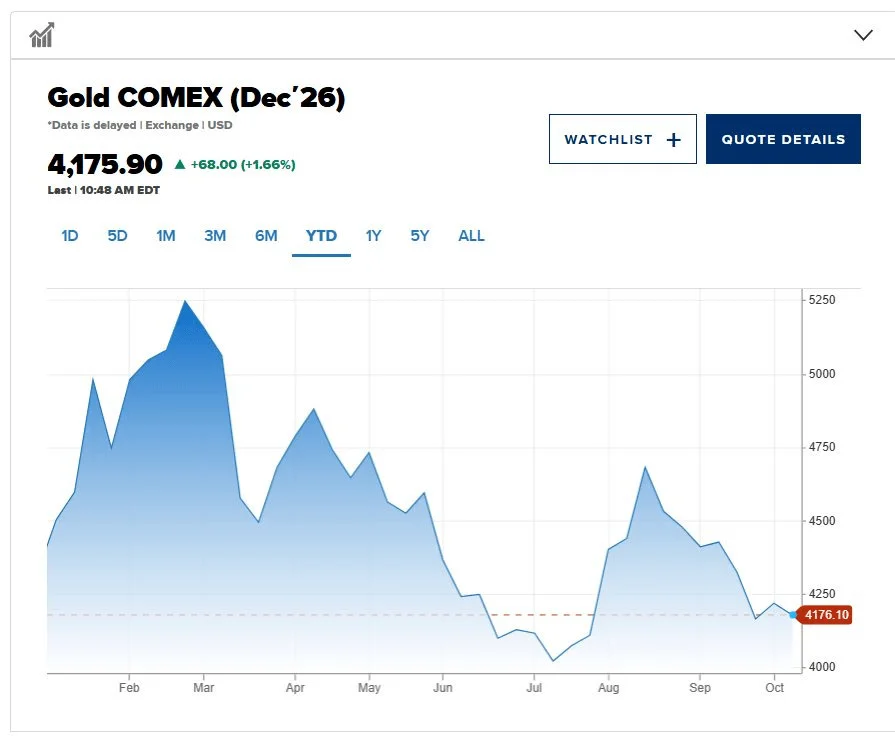Screen dimensions: 895x736
Task: Click the 4750 price axis label
Action: (x=822, y=447)
